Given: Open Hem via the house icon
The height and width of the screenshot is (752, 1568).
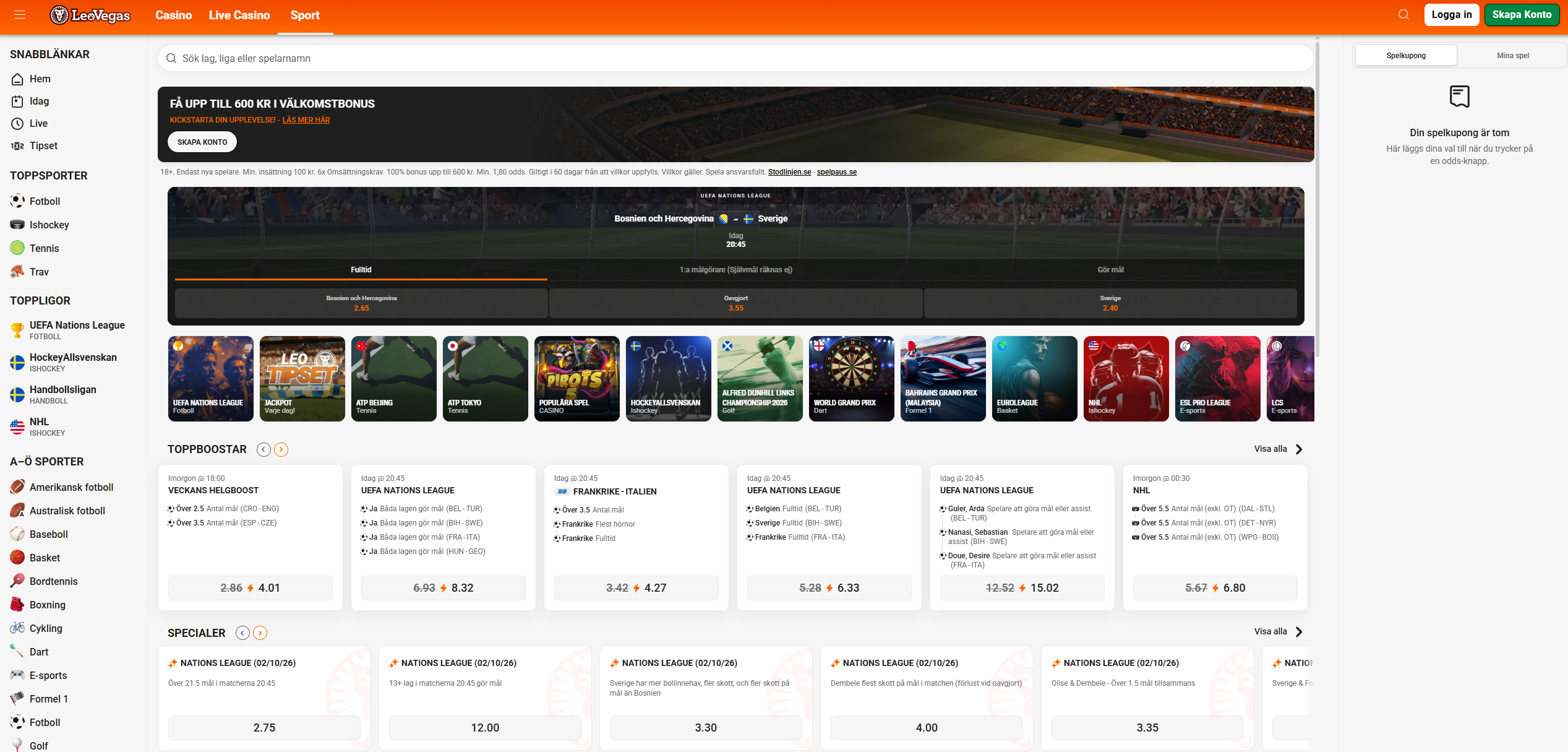Looking at the screenshot, I should point(17,79).
